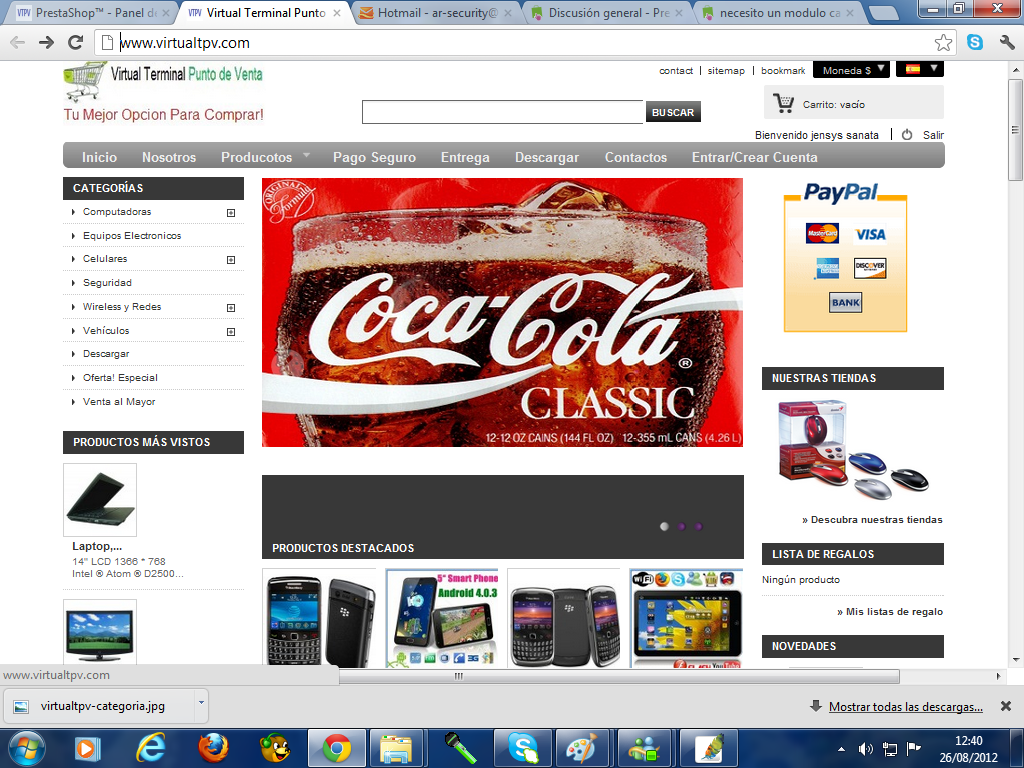Open the Moneda $ currency dropdown

pyautogui.click(x=851, y=70)
